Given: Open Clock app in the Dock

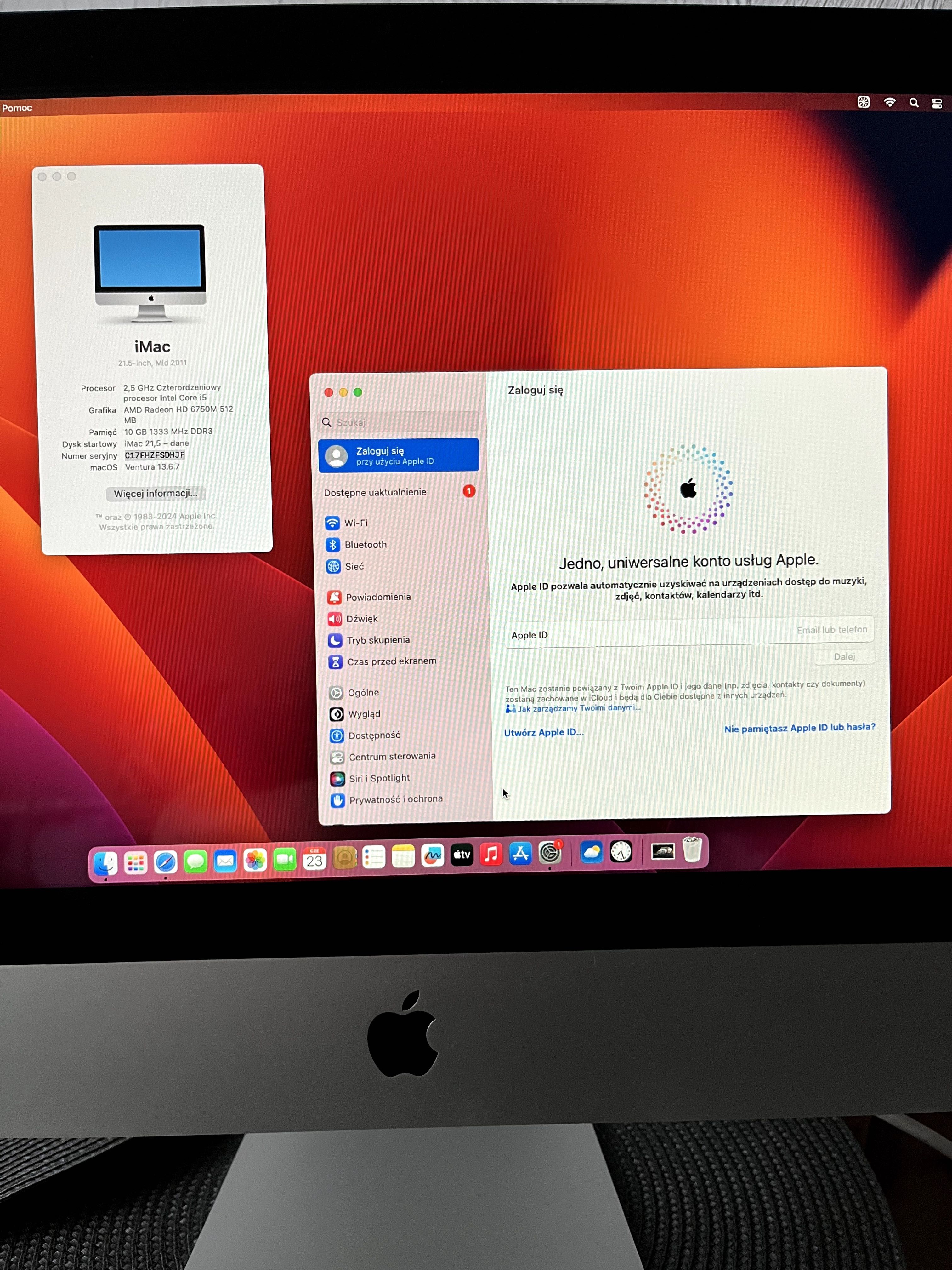Looking at the screenshot, I should coord(621,851).
